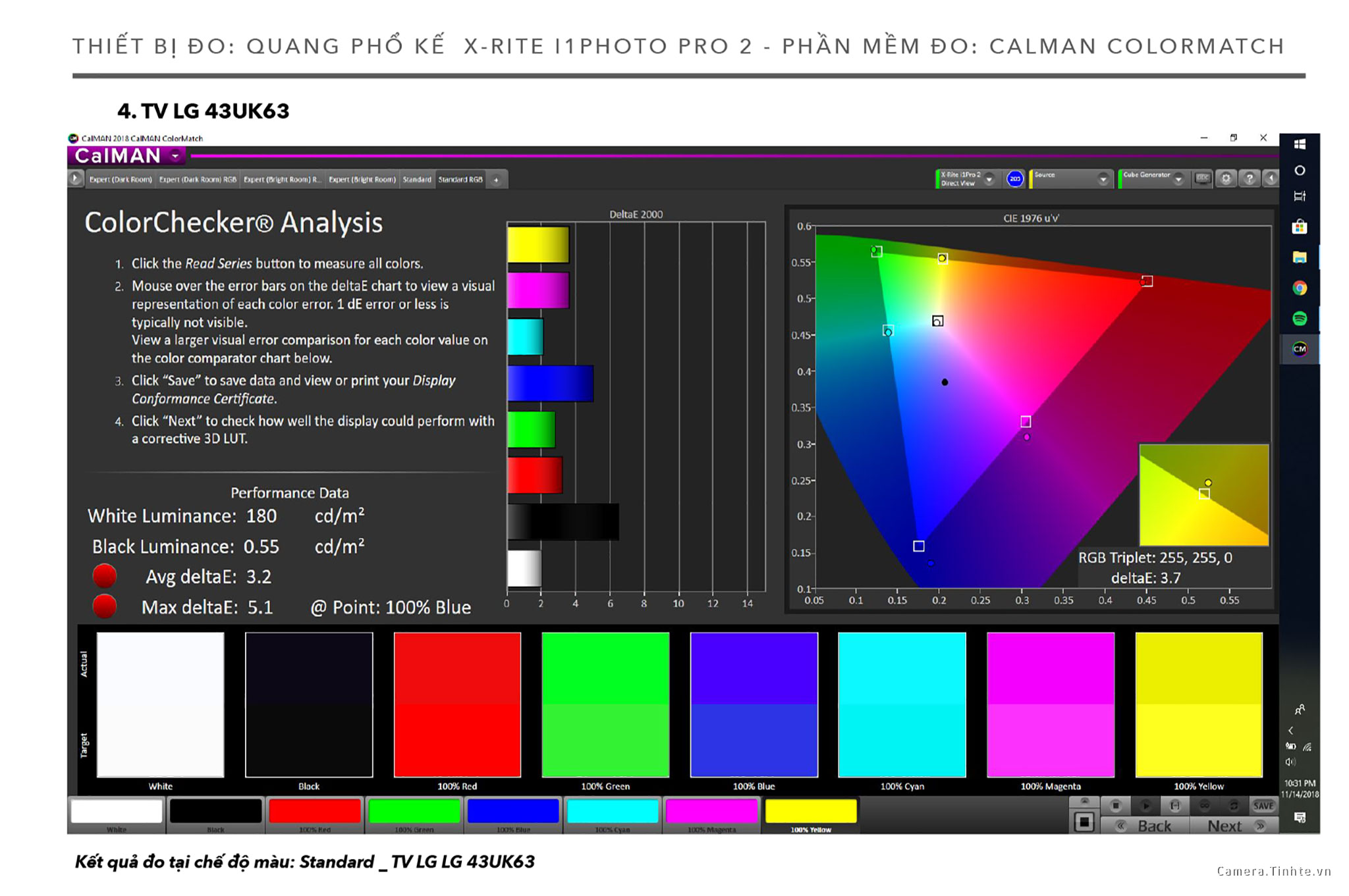
Task: Open Windows Start menu
Action: pos(1300,144)
